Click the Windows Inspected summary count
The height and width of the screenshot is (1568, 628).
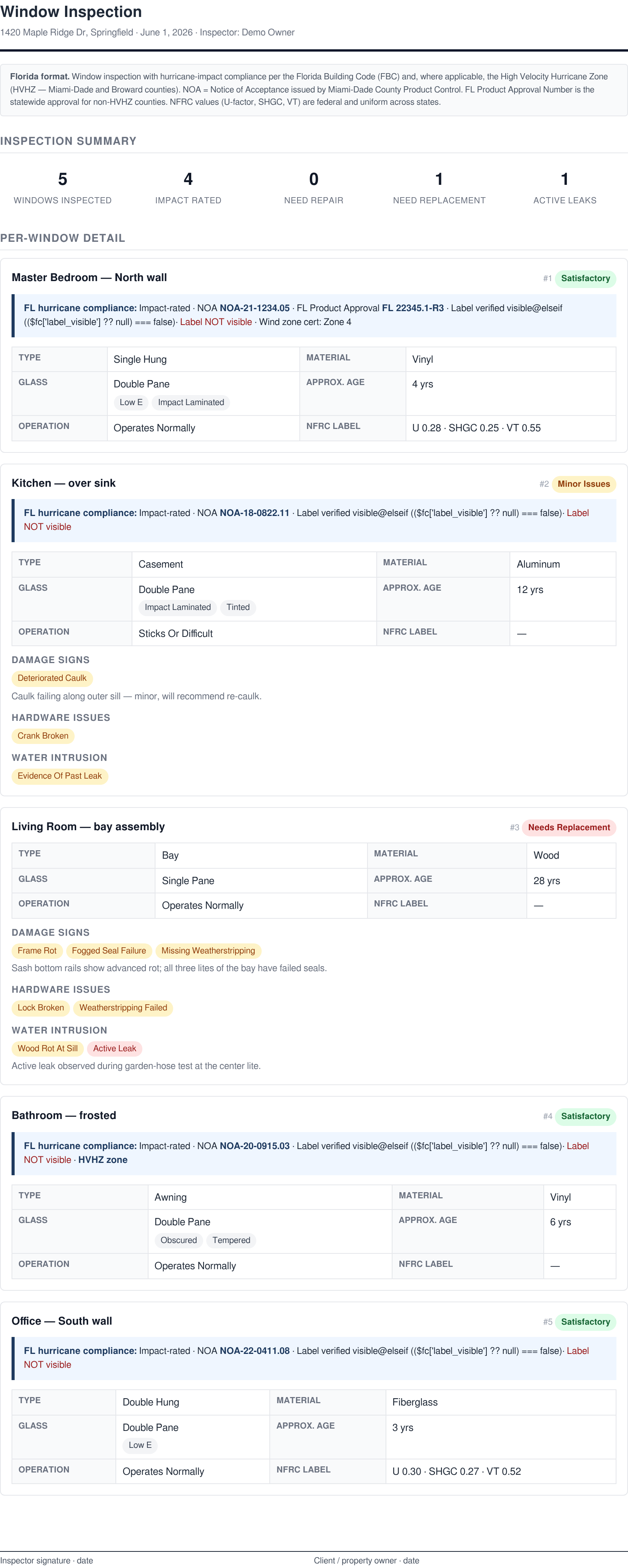(63, 179)
